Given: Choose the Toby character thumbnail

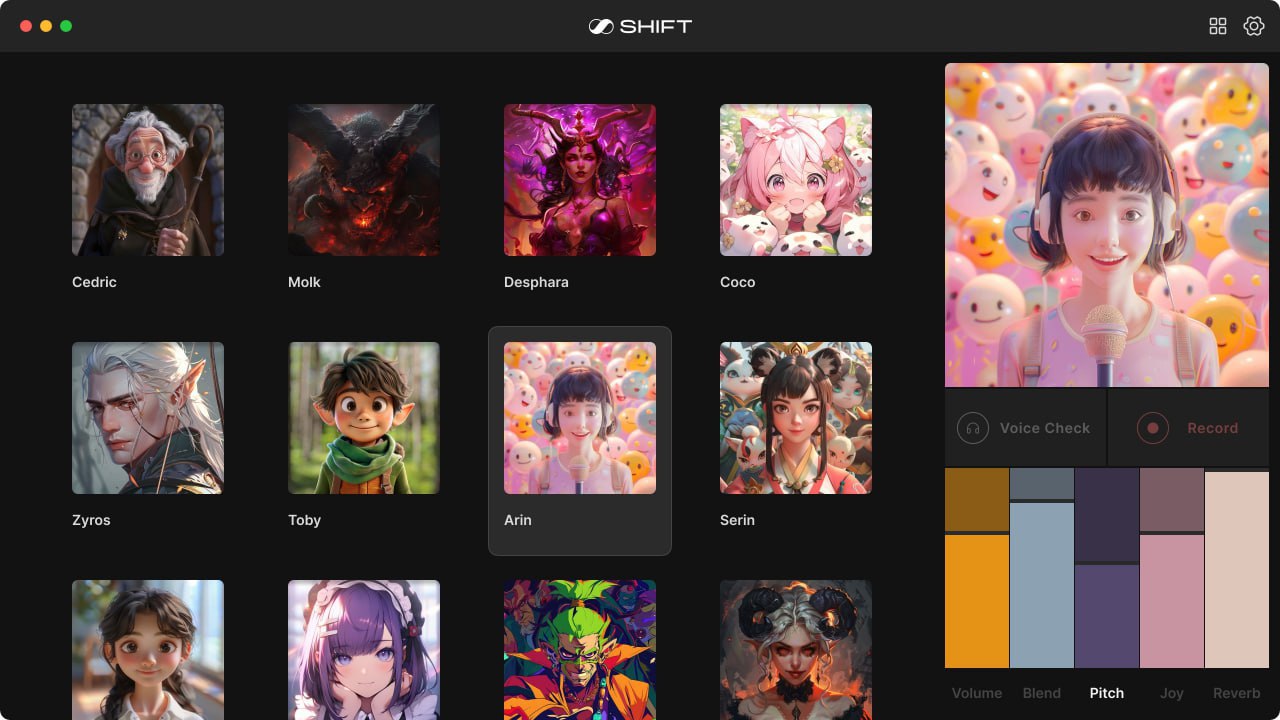Looking at the screenshot, I should (x=364, y=418).
